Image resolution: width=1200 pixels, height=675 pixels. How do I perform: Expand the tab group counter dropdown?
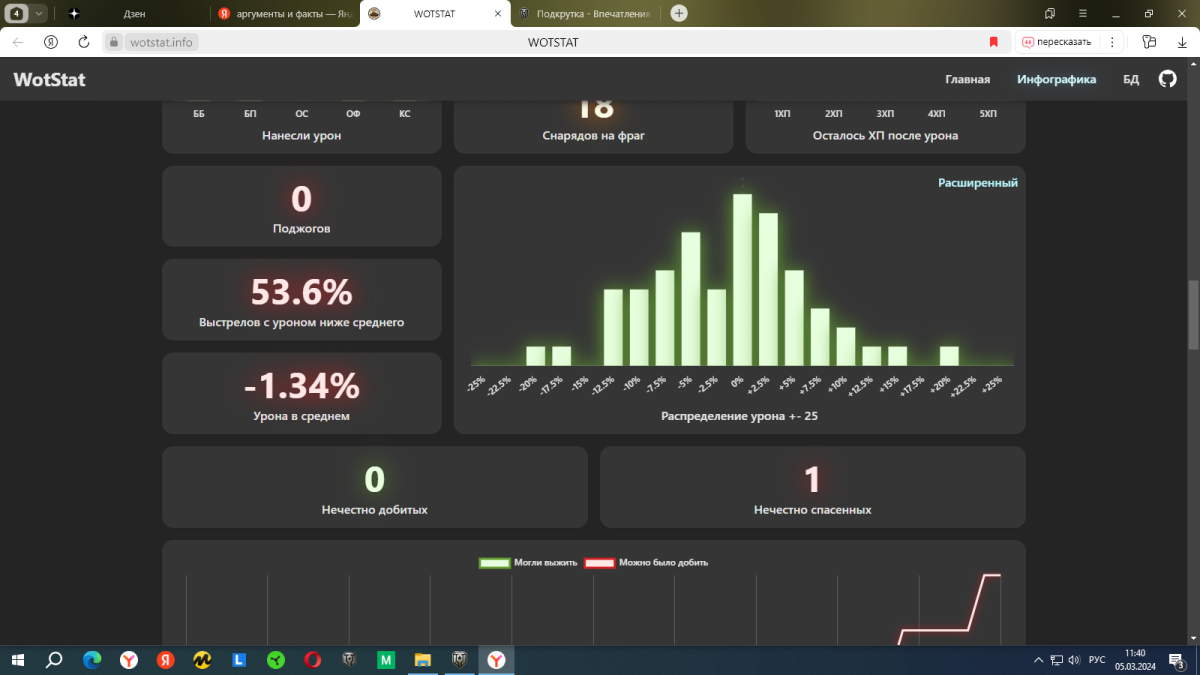coord(39,14)
